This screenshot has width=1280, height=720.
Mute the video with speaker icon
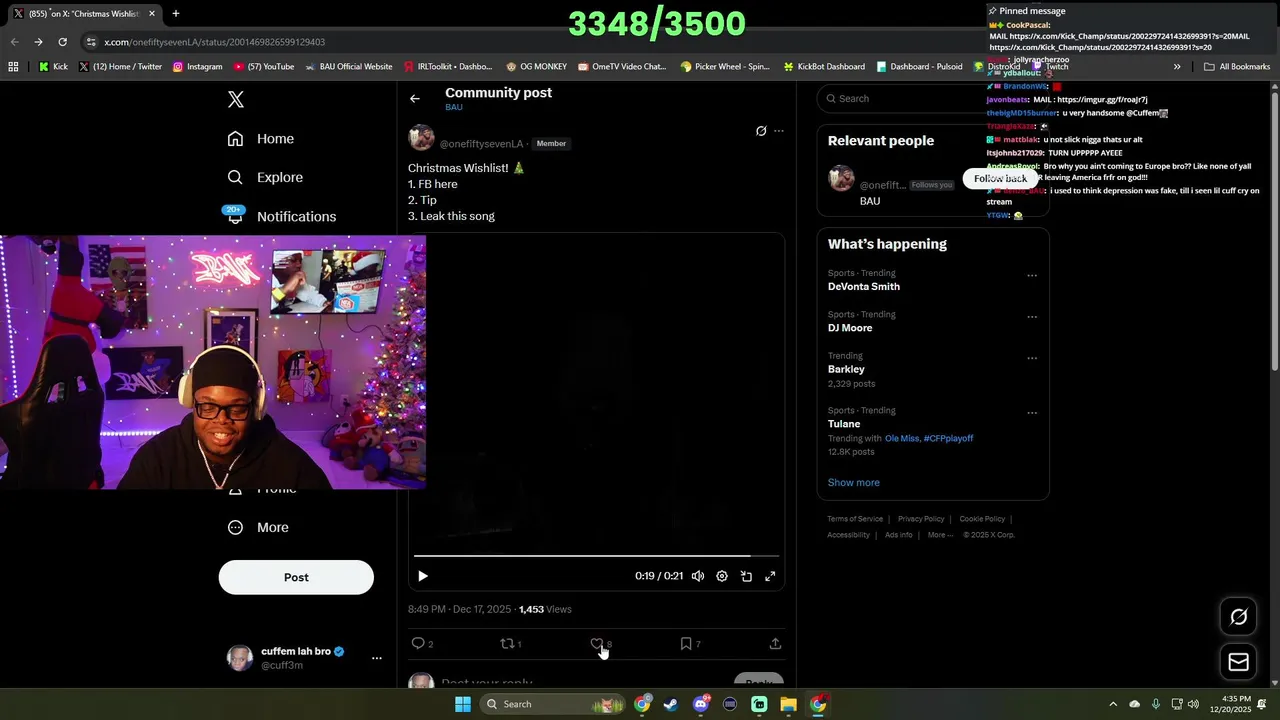click(698, 576)
